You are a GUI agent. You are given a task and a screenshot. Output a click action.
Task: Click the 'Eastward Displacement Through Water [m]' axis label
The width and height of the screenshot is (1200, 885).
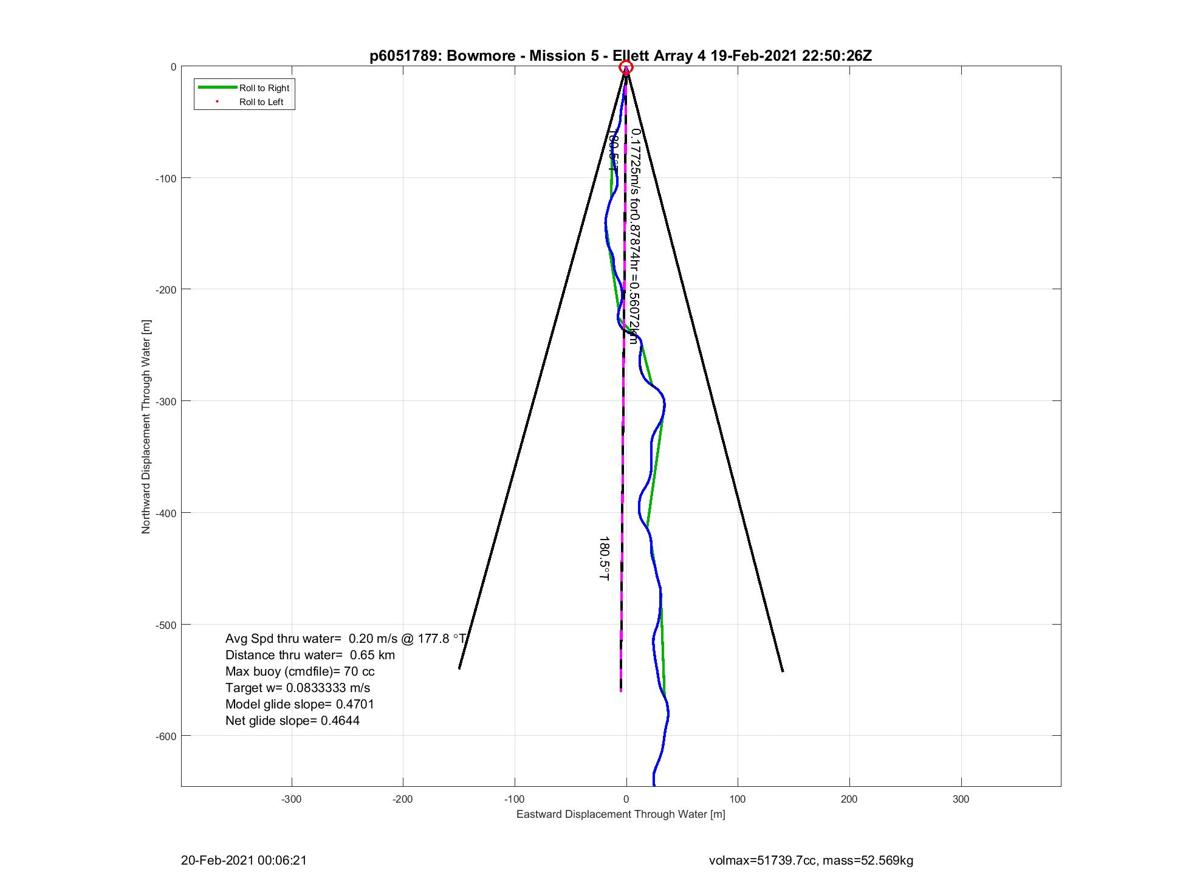tap(620, 815)
